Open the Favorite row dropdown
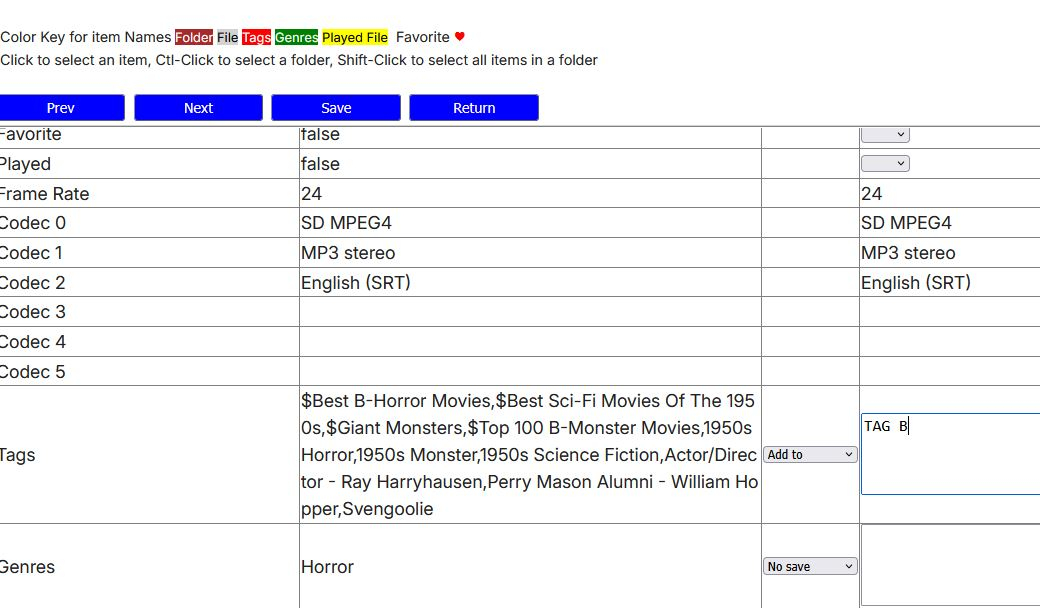This screenshot has height=608, width=1040. click(x=885, y=135)
